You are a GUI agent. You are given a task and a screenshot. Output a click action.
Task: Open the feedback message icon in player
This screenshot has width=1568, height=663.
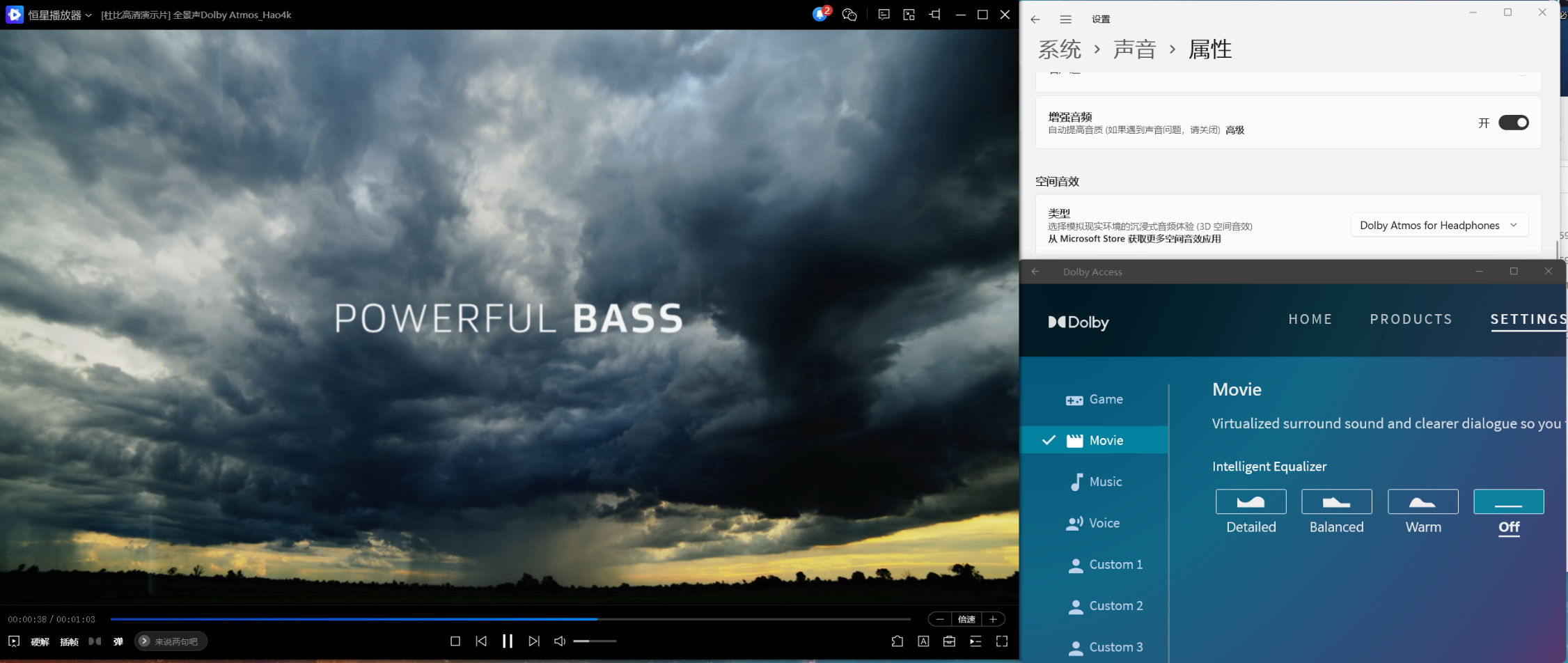pos(884,15)
